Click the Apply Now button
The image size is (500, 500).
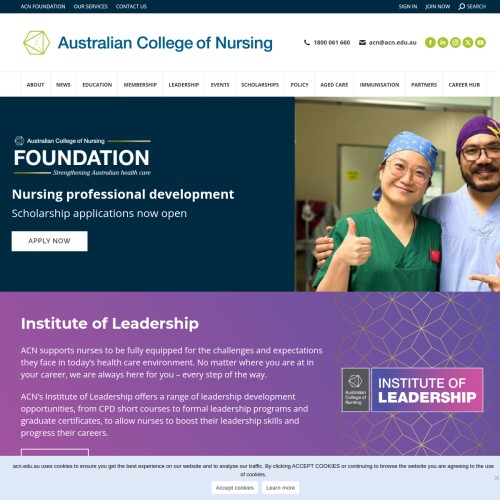50,241
